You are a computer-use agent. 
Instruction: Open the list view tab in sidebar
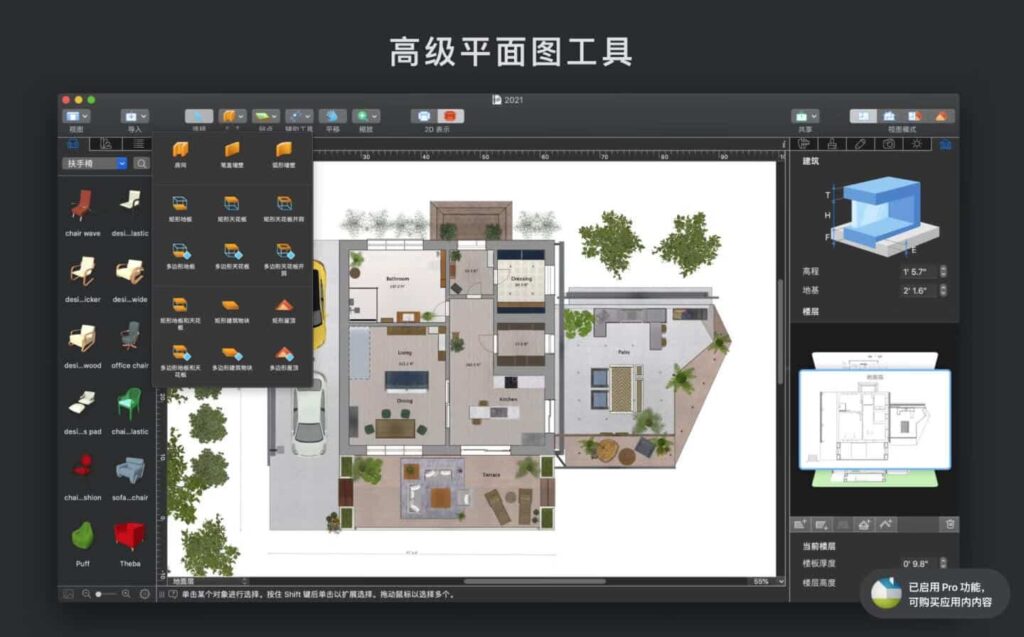coord(137,143)
